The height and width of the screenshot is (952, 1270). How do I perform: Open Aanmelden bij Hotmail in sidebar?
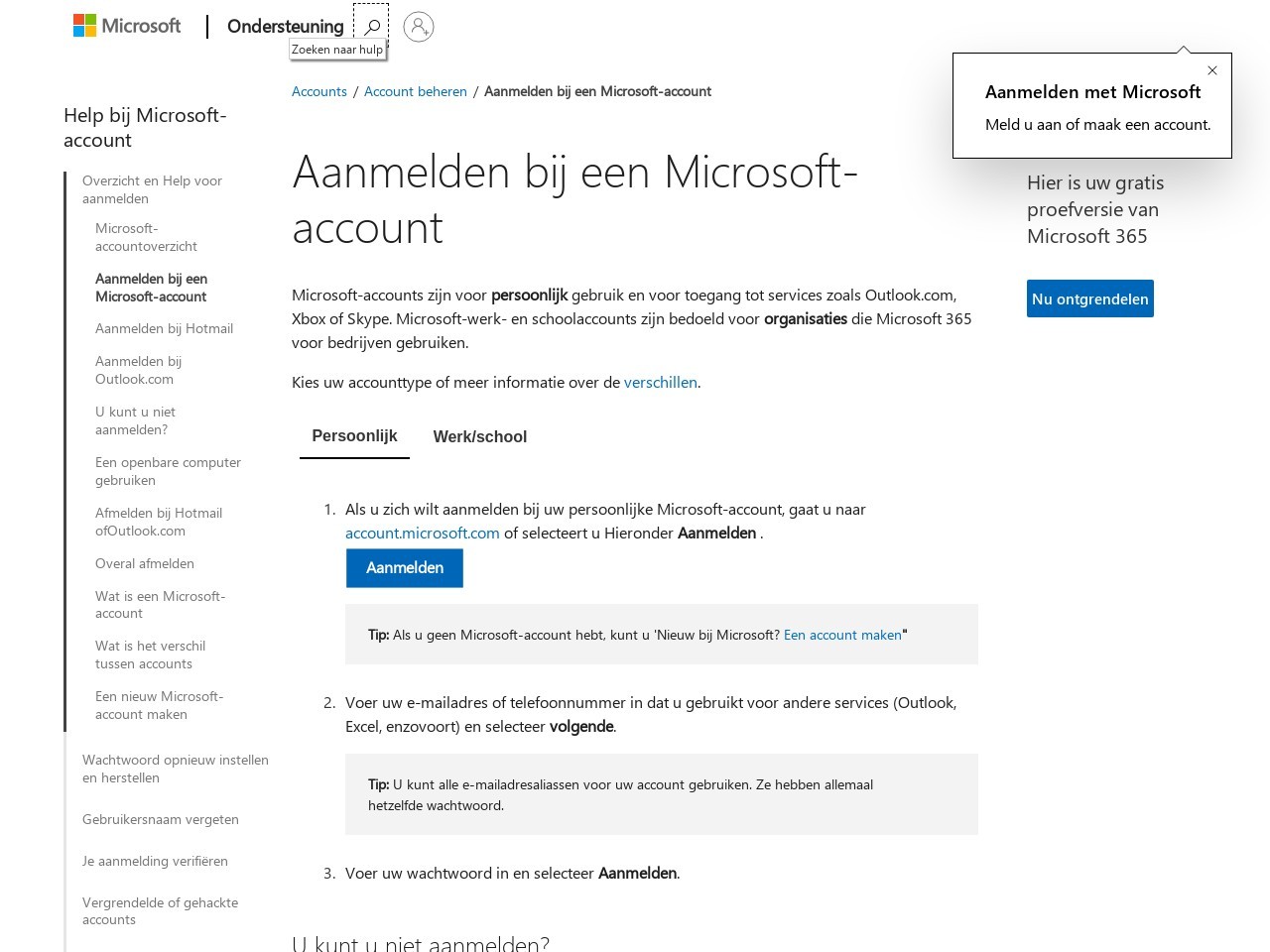(164, 328)
